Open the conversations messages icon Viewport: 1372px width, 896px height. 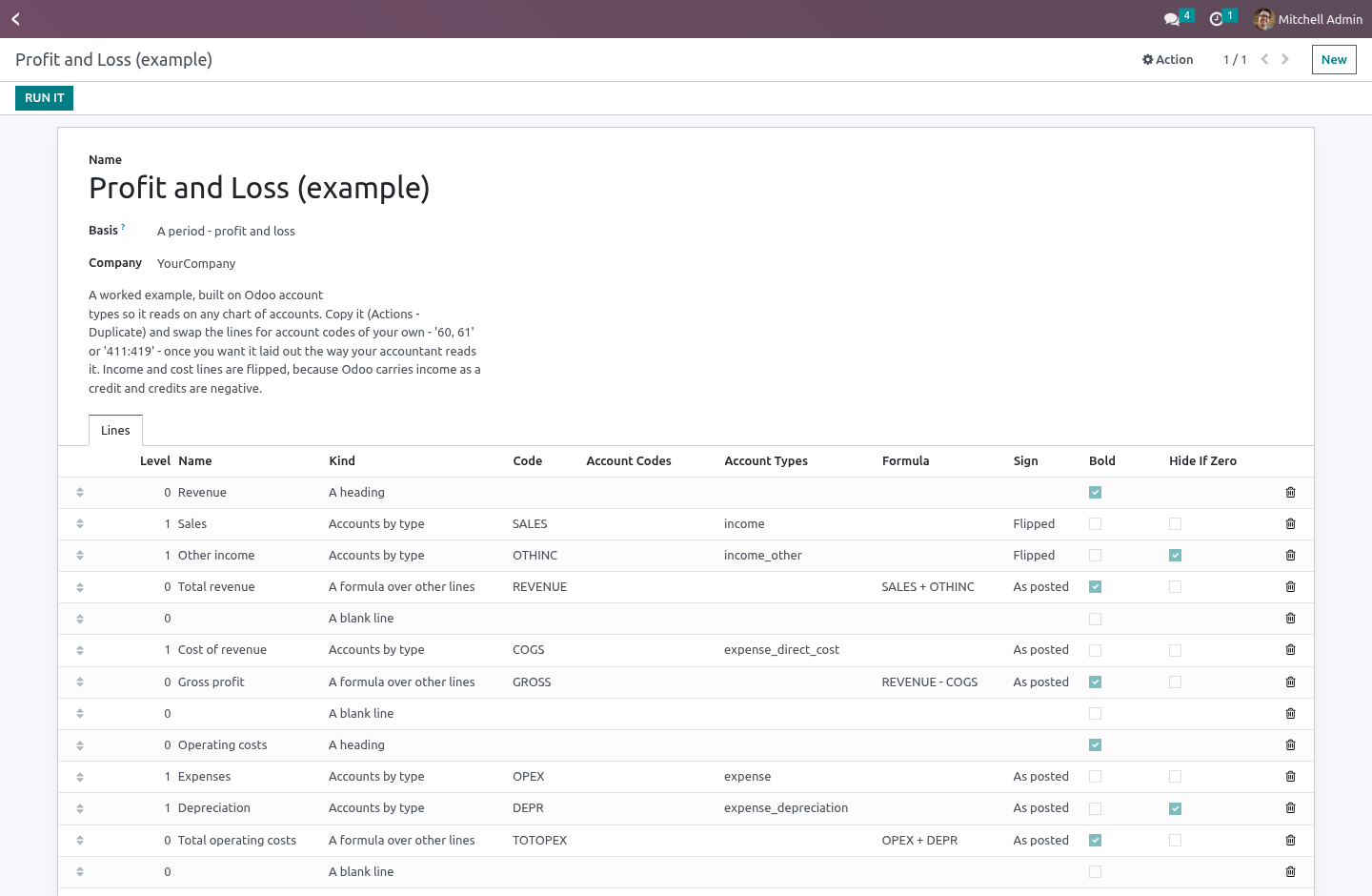click(x=1172, y=19)
